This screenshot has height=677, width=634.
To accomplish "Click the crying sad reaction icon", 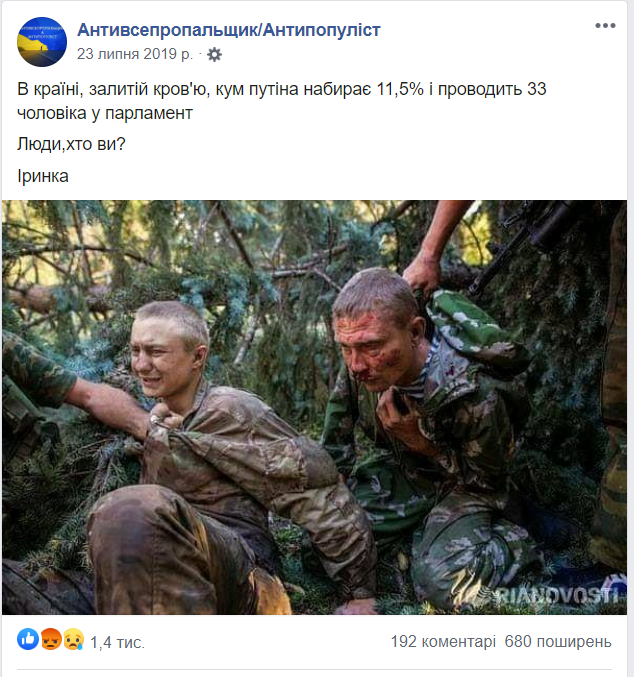I will point(73,639).
